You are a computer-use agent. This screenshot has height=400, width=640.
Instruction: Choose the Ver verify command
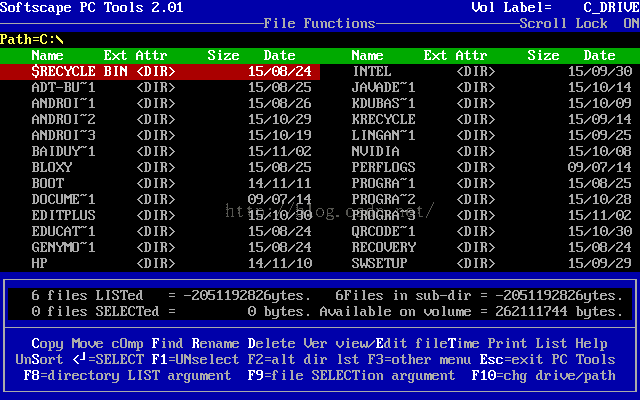point(316,344)
